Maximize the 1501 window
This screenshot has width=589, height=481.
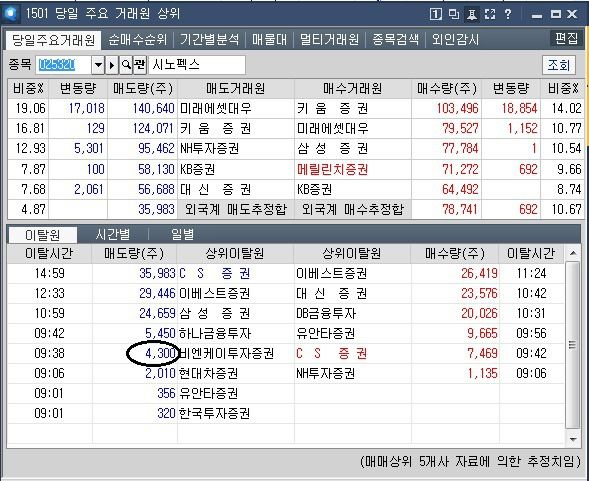click(555, 15)
